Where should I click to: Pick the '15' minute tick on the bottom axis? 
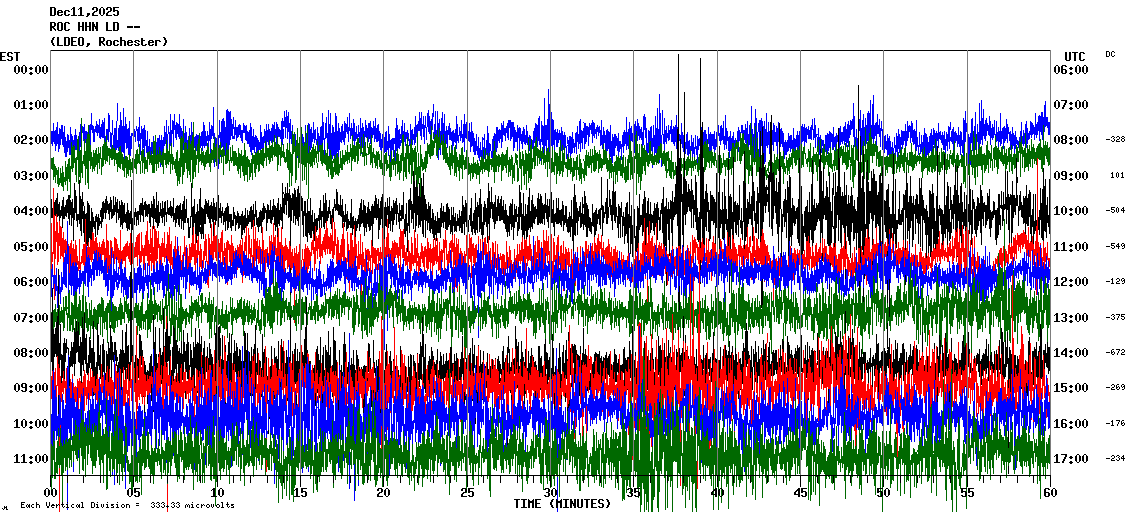pos(301,492)
